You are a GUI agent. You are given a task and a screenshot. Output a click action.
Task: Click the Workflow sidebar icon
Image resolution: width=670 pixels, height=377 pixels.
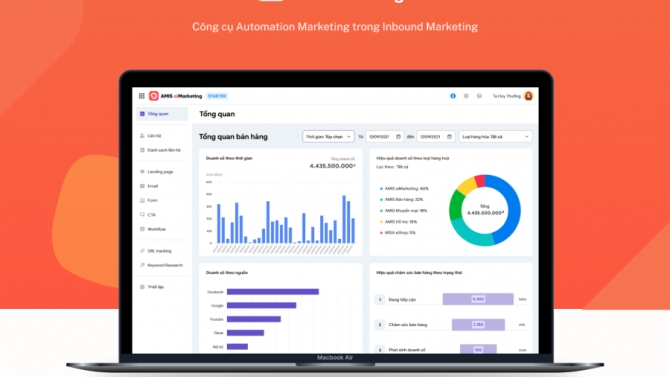[142, 229]
